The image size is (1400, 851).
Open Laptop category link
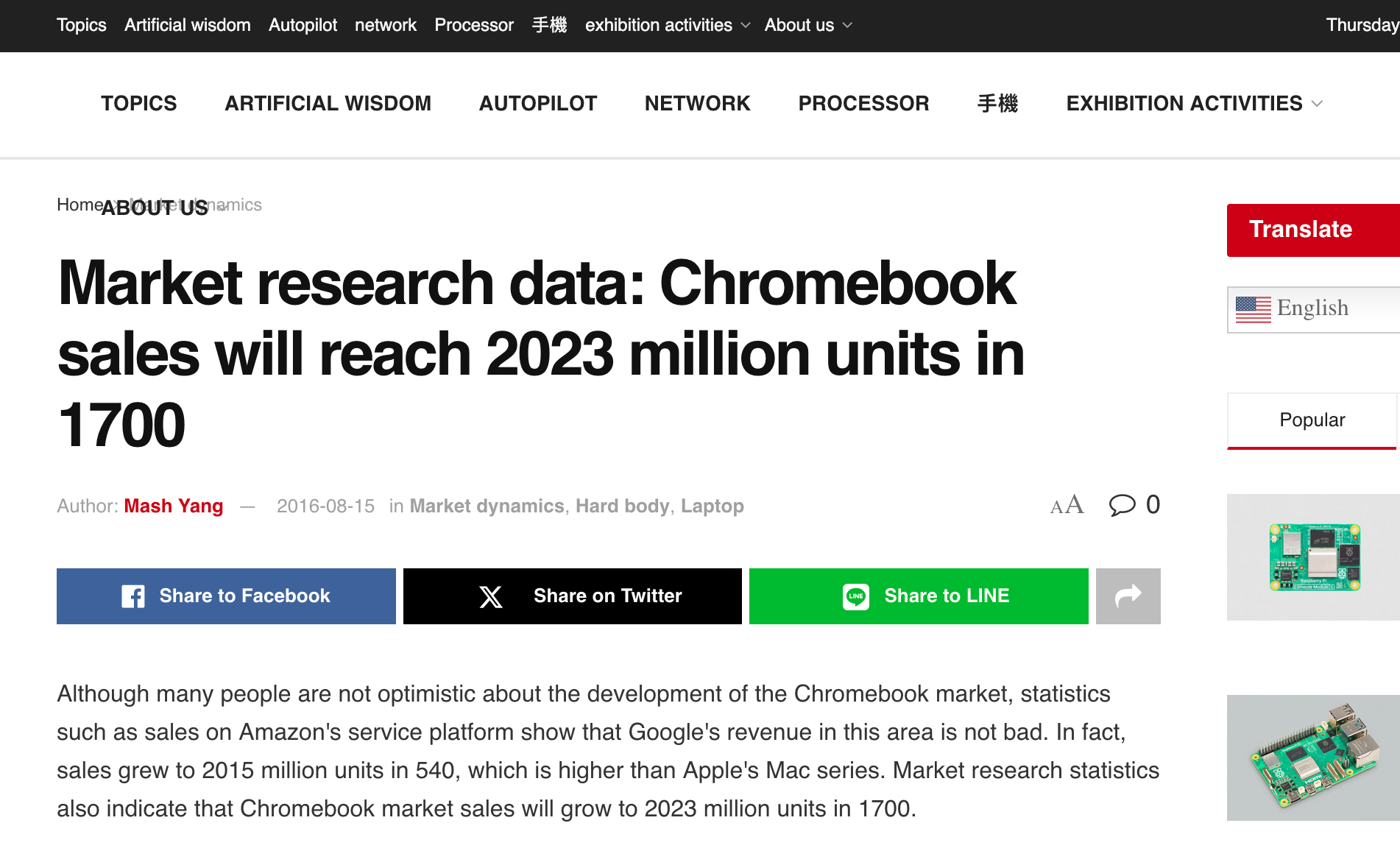[x=713, y=506]
